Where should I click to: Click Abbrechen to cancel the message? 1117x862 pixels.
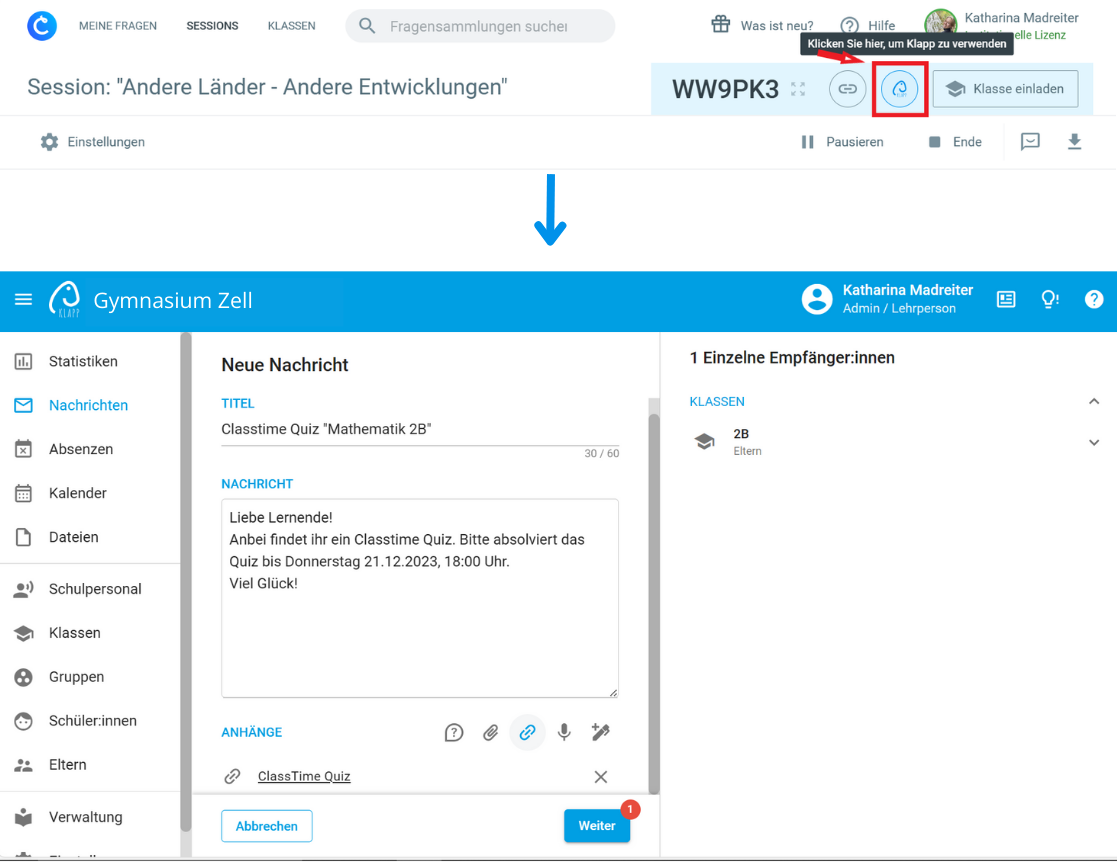(266, 826)
